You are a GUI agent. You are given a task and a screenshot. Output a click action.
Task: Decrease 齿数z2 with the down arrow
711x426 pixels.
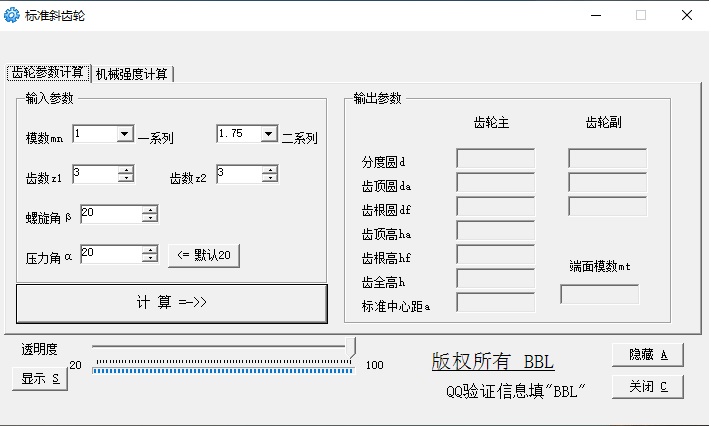point(270,178)
